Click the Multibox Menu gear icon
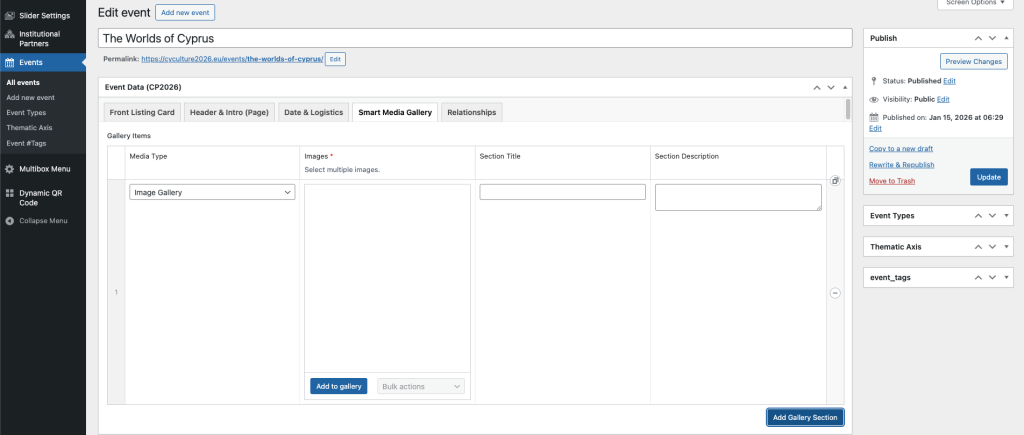Viewport: 1024px width, 435px height. (10, 169)
